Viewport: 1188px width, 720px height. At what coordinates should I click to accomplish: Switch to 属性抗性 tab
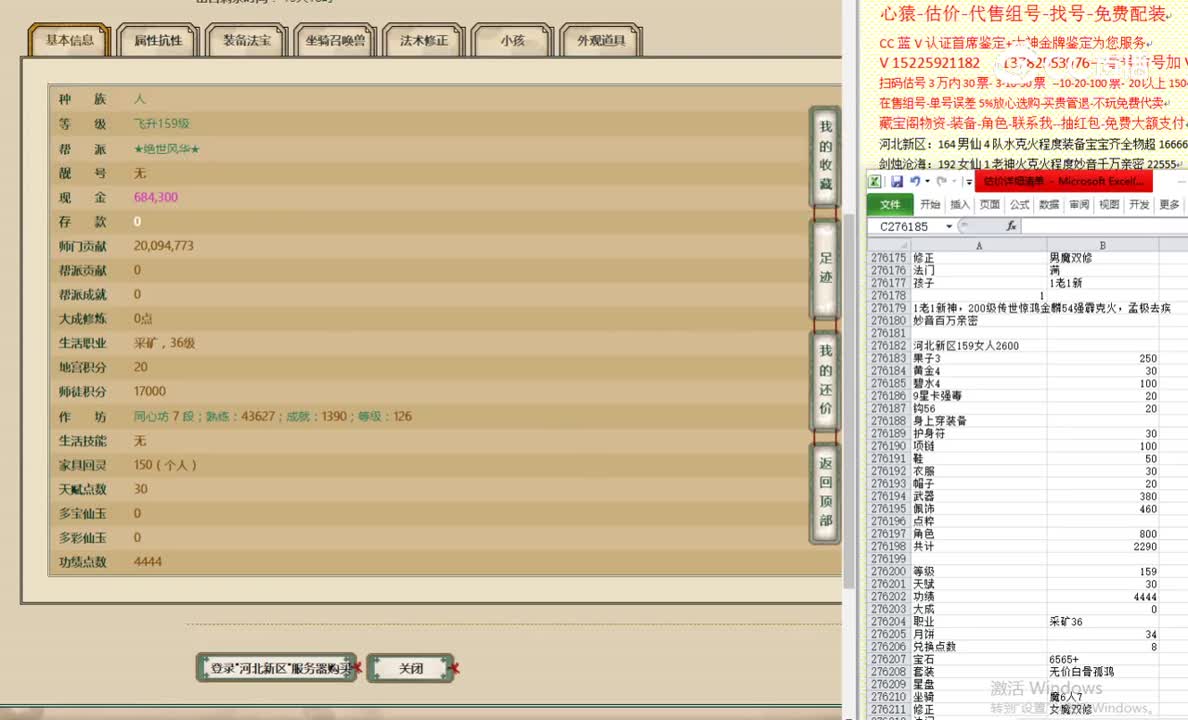pyautogui.click(x=158, y=40)
